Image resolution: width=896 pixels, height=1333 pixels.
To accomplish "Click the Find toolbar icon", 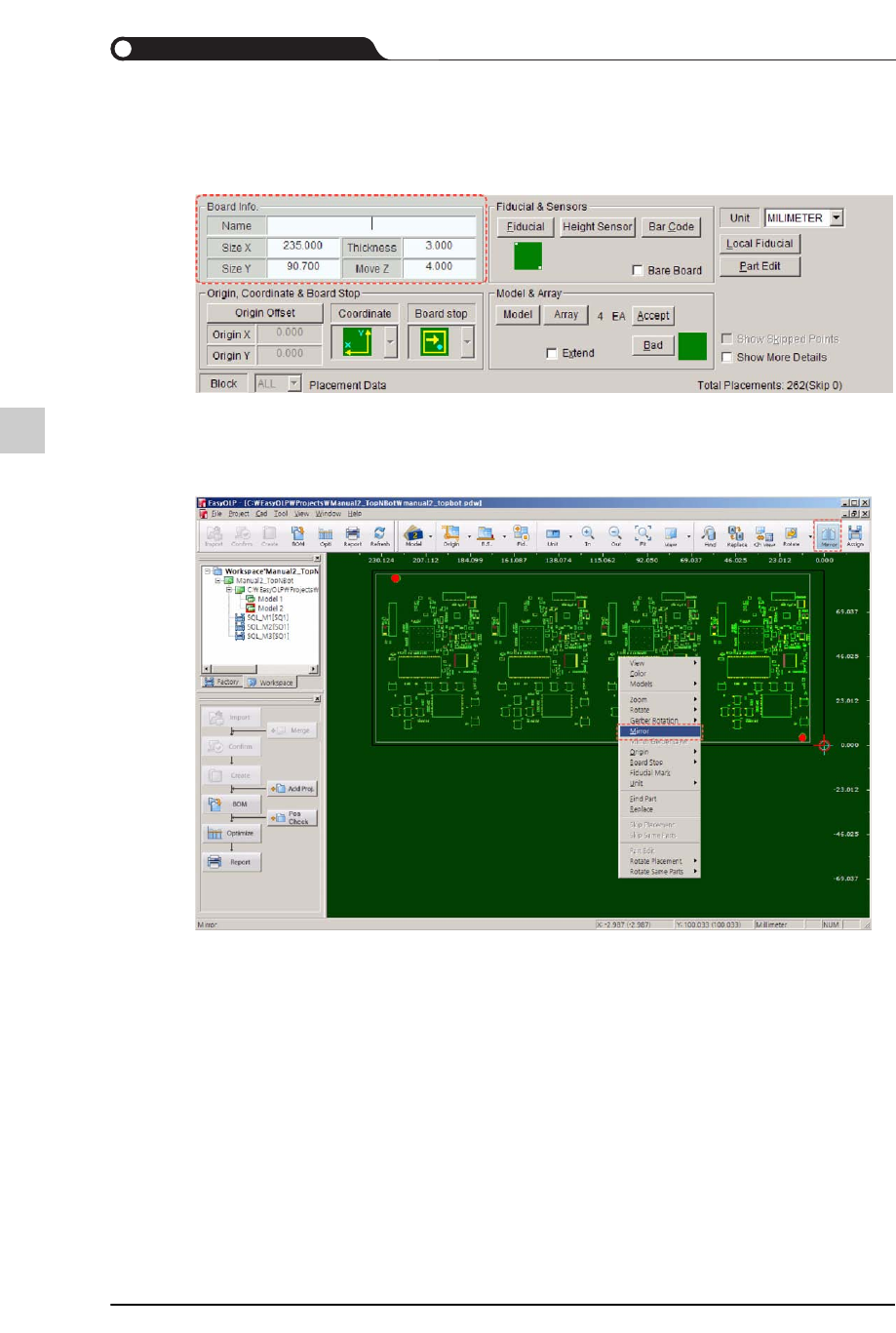I will (x=710, y=534).
